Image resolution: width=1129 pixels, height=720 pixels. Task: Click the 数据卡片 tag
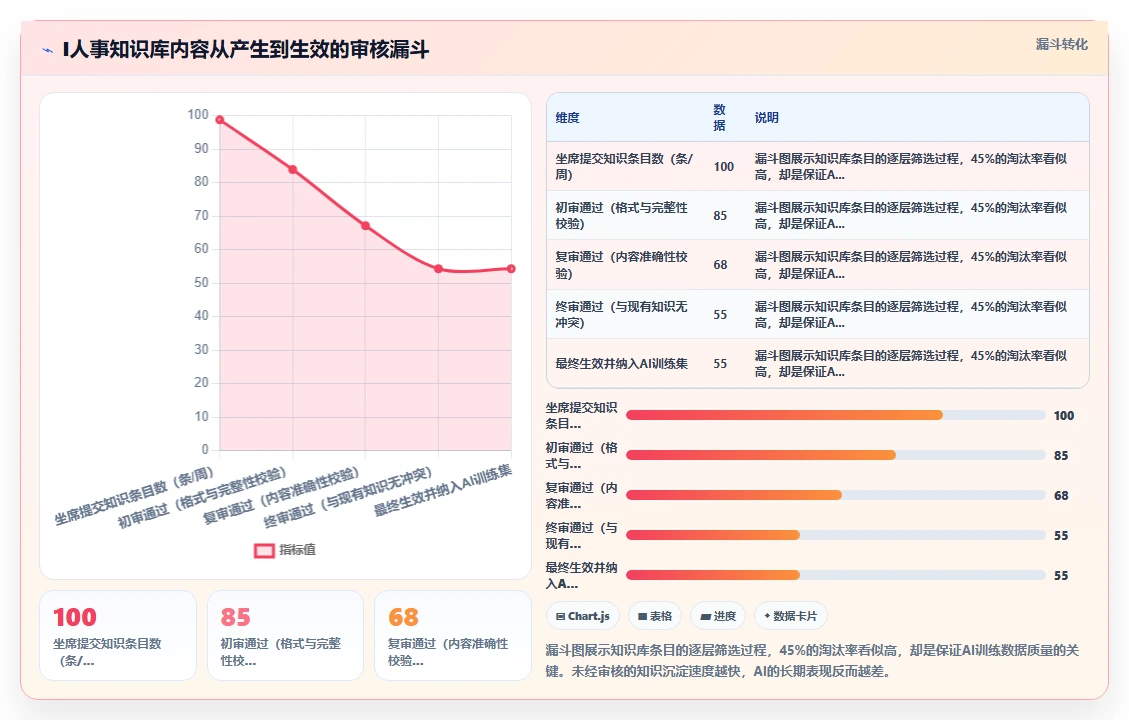point(791,616)
